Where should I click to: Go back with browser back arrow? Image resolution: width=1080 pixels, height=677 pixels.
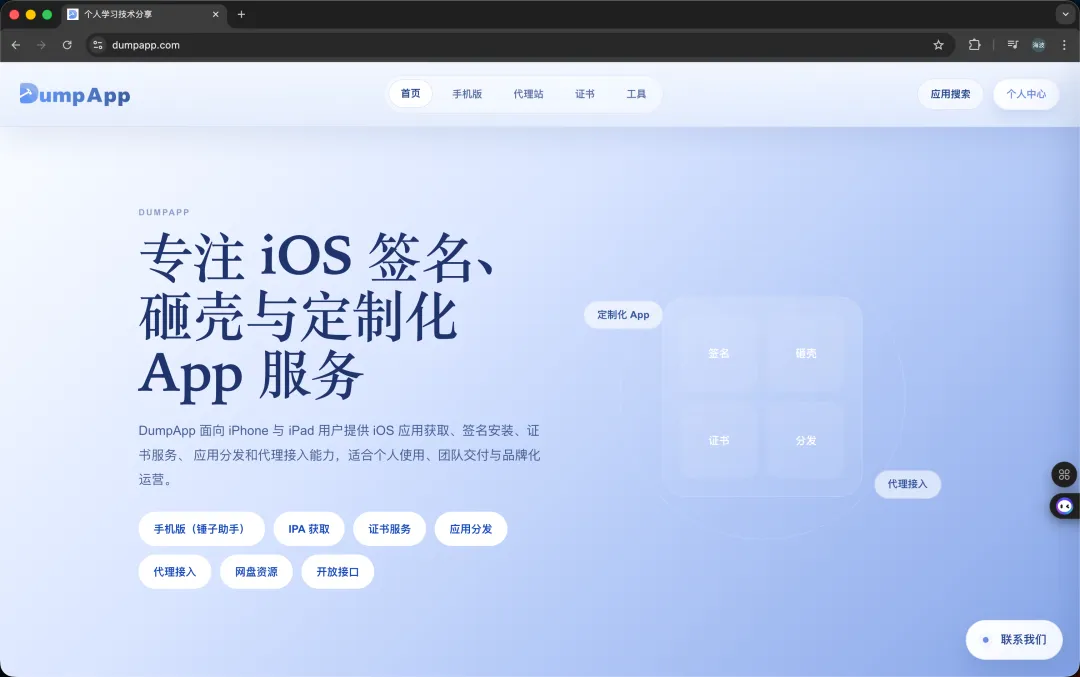pyautogui.click(x=16, y=45)
